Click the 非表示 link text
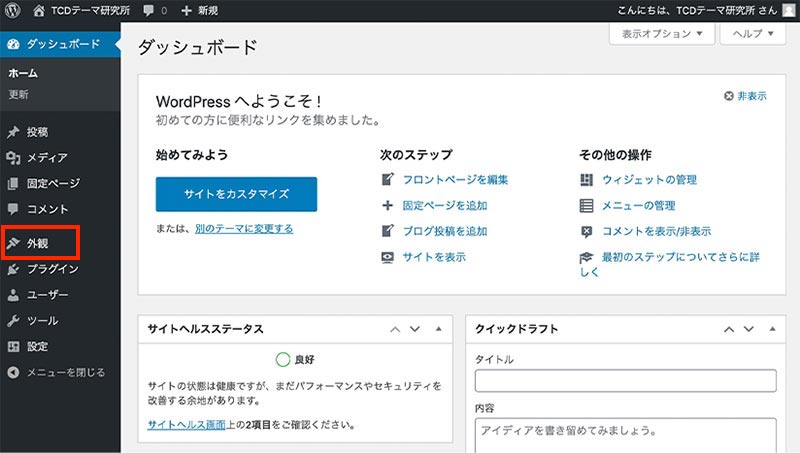Image resolution: width=800 pixels, height=453 pixels. click(x=752, y=96)
